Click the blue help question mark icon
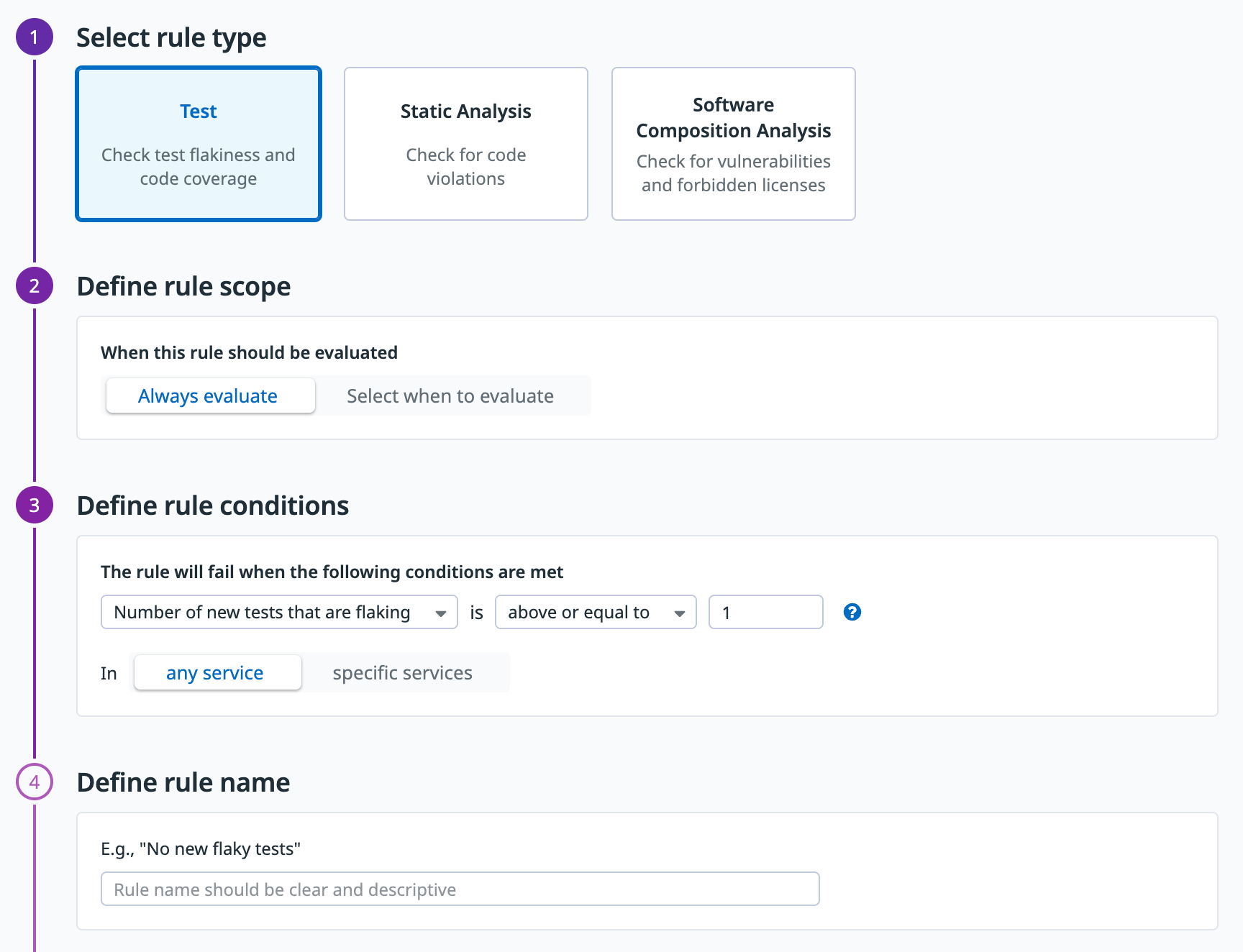 (x=852, y=612)
